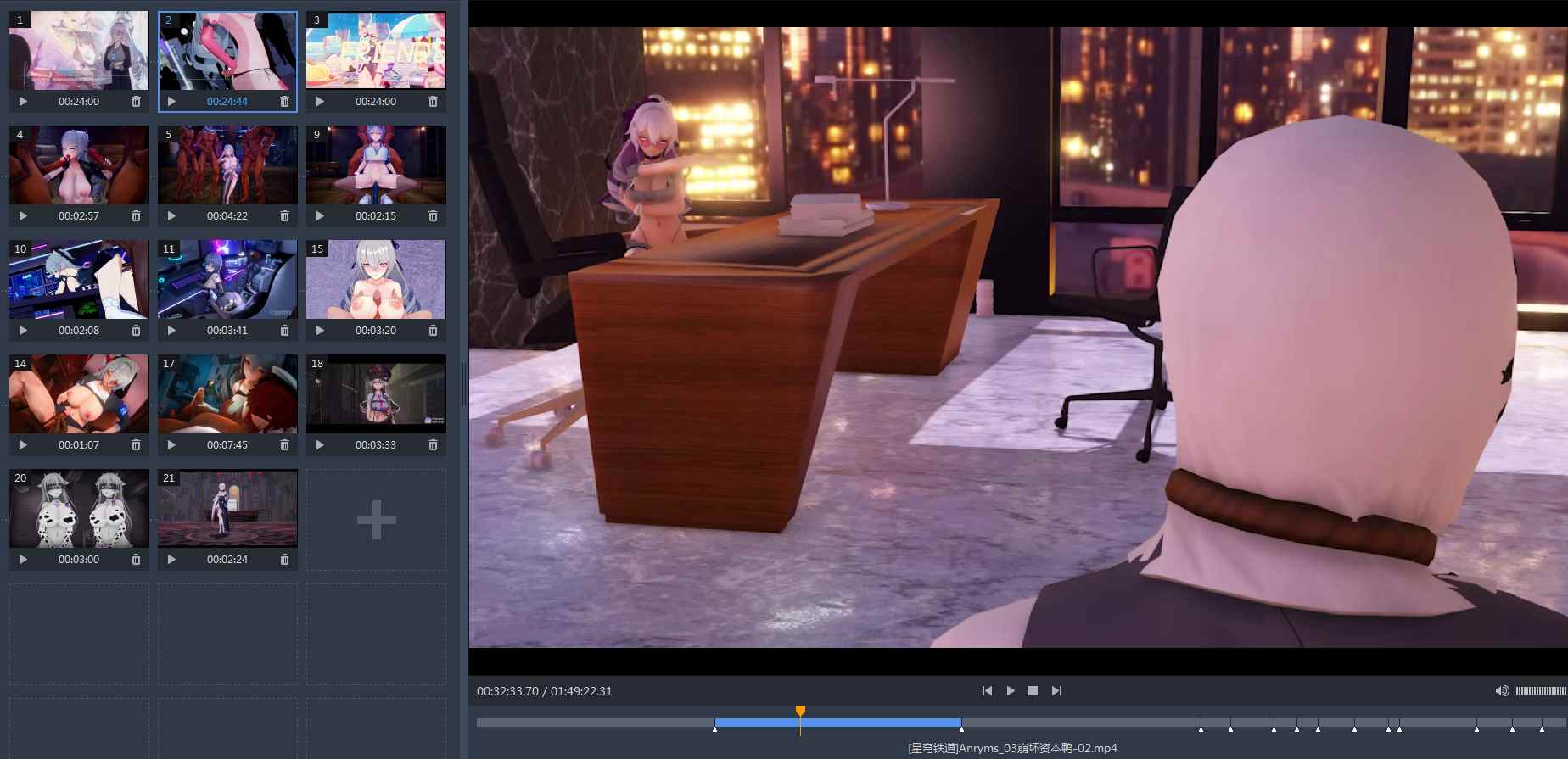Start playback in the main preview
Image resolution: width=1568 pixels, height=759 pixels.
[x=1011, y=691]
